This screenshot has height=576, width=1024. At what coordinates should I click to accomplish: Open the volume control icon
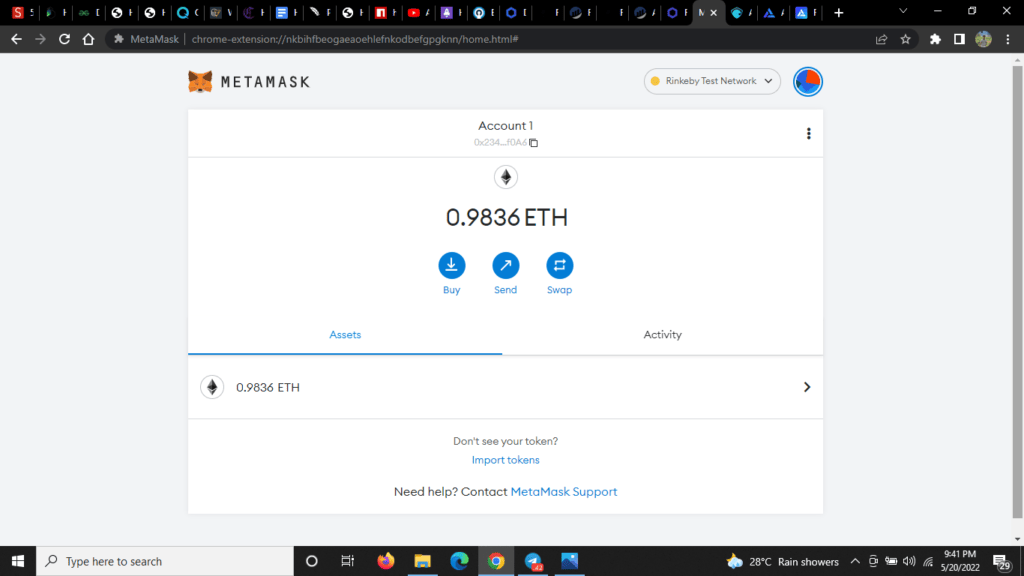[909, 562]
